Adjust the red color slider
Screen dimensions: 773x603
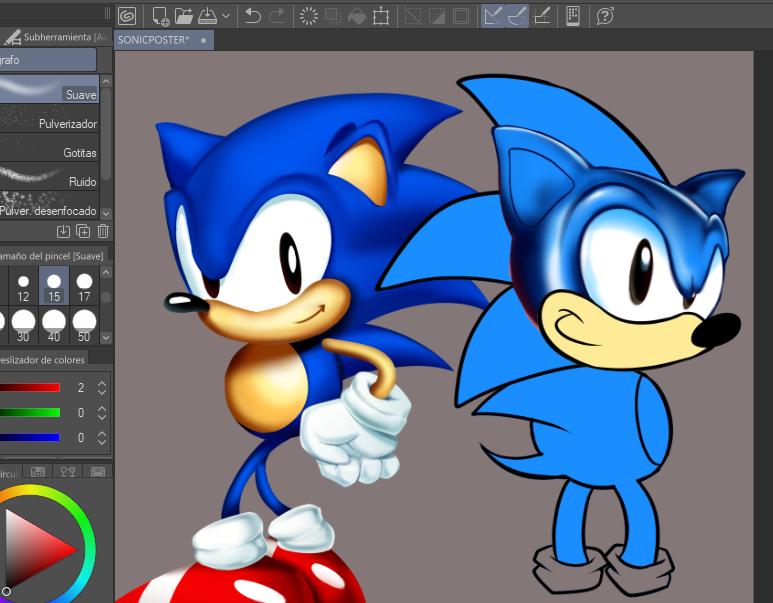coord(30,388)
